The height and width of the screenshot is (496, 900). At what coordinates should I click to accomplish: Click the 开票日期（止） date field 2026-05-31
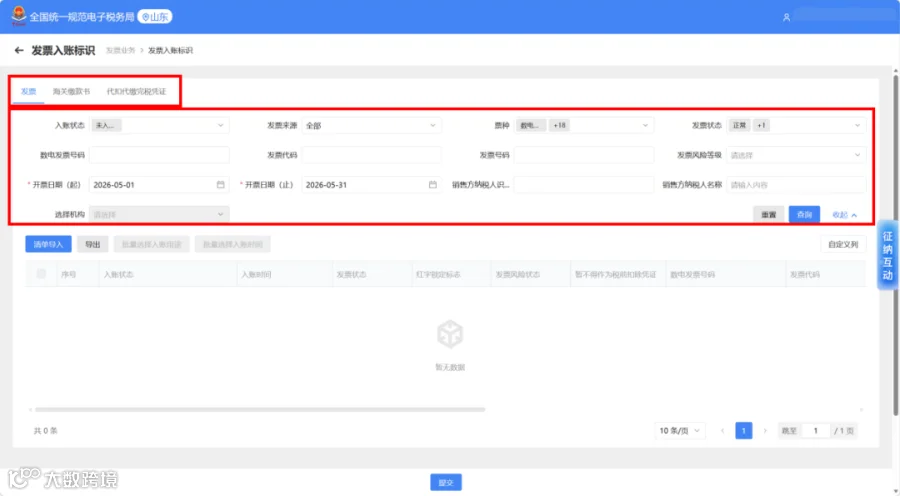coord(371,185)
